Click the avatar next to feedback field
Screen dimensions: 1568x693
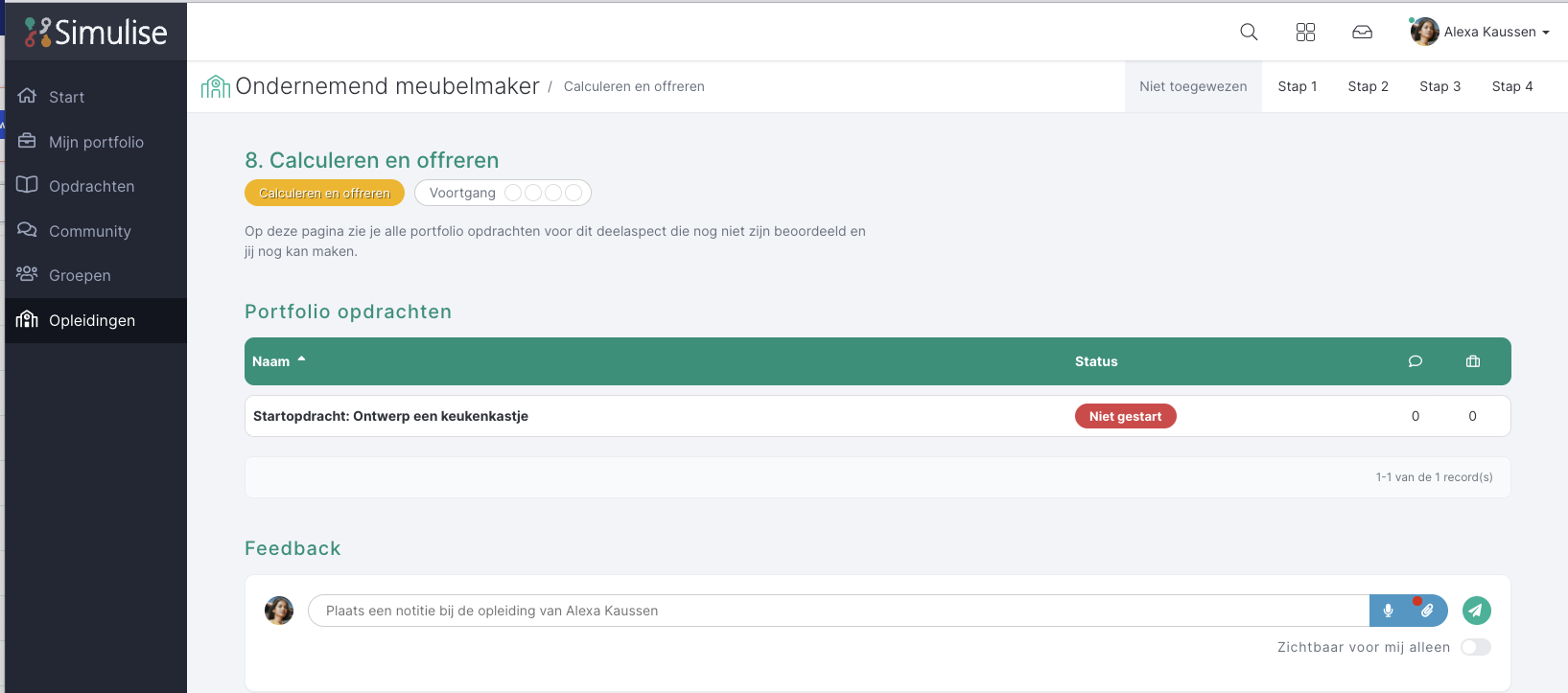pyautogui.click(x=279, y=611)
